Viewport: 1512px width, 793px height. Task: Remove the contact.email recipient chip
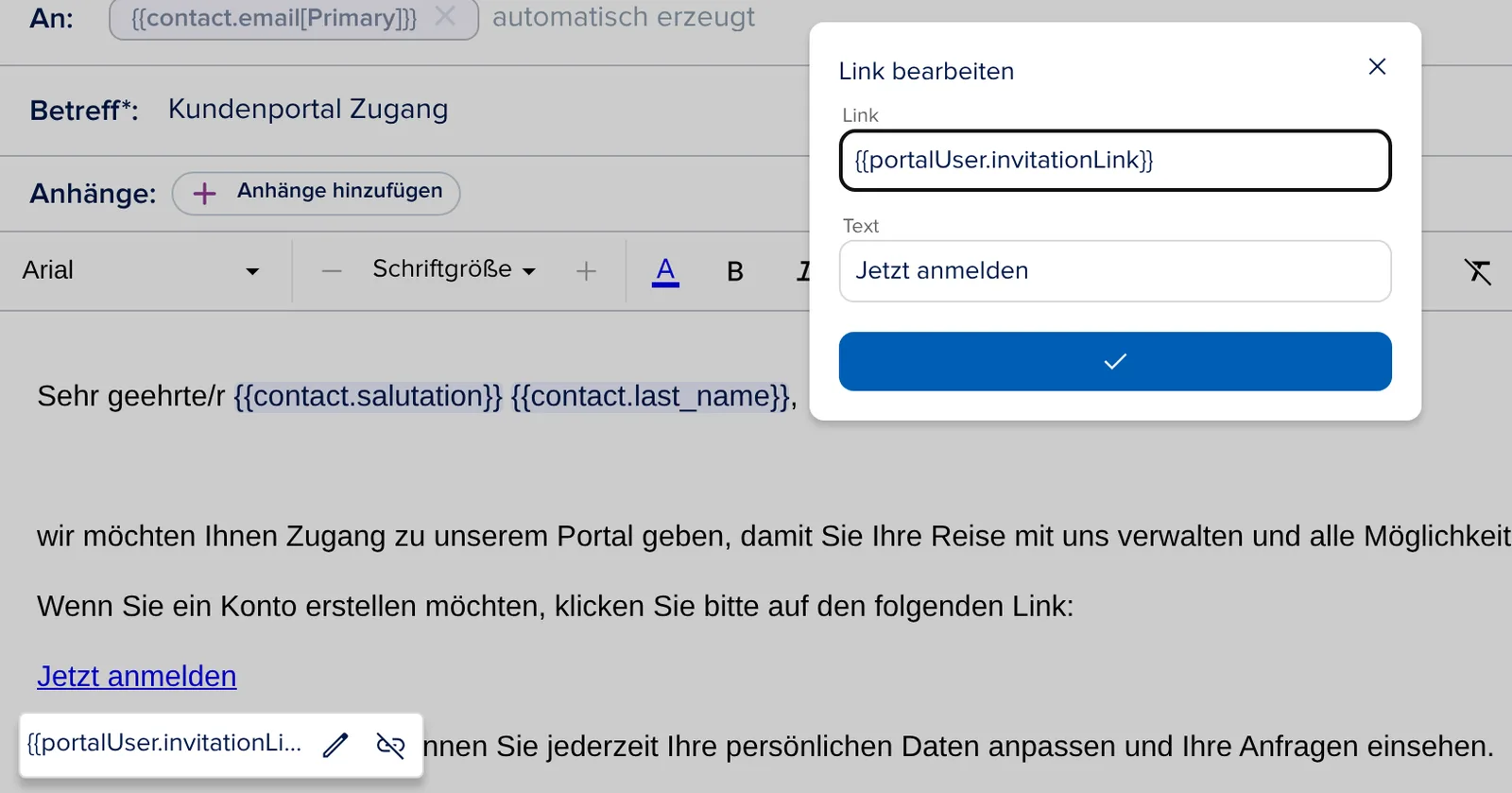pos(445,16)
